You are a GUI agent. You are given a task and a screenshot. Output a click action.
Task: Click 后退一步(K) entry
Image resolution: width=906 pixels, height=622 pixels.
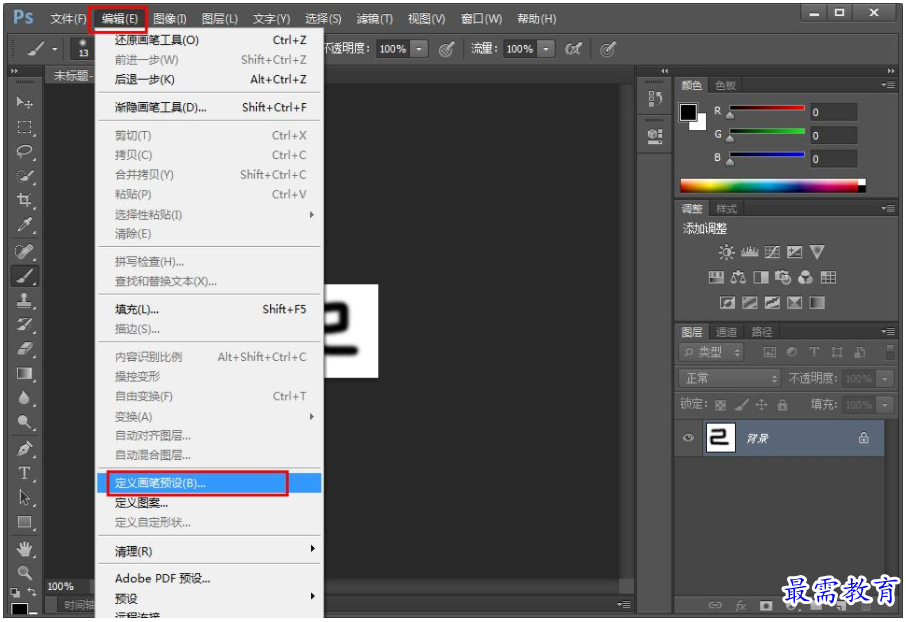(209, 79)
